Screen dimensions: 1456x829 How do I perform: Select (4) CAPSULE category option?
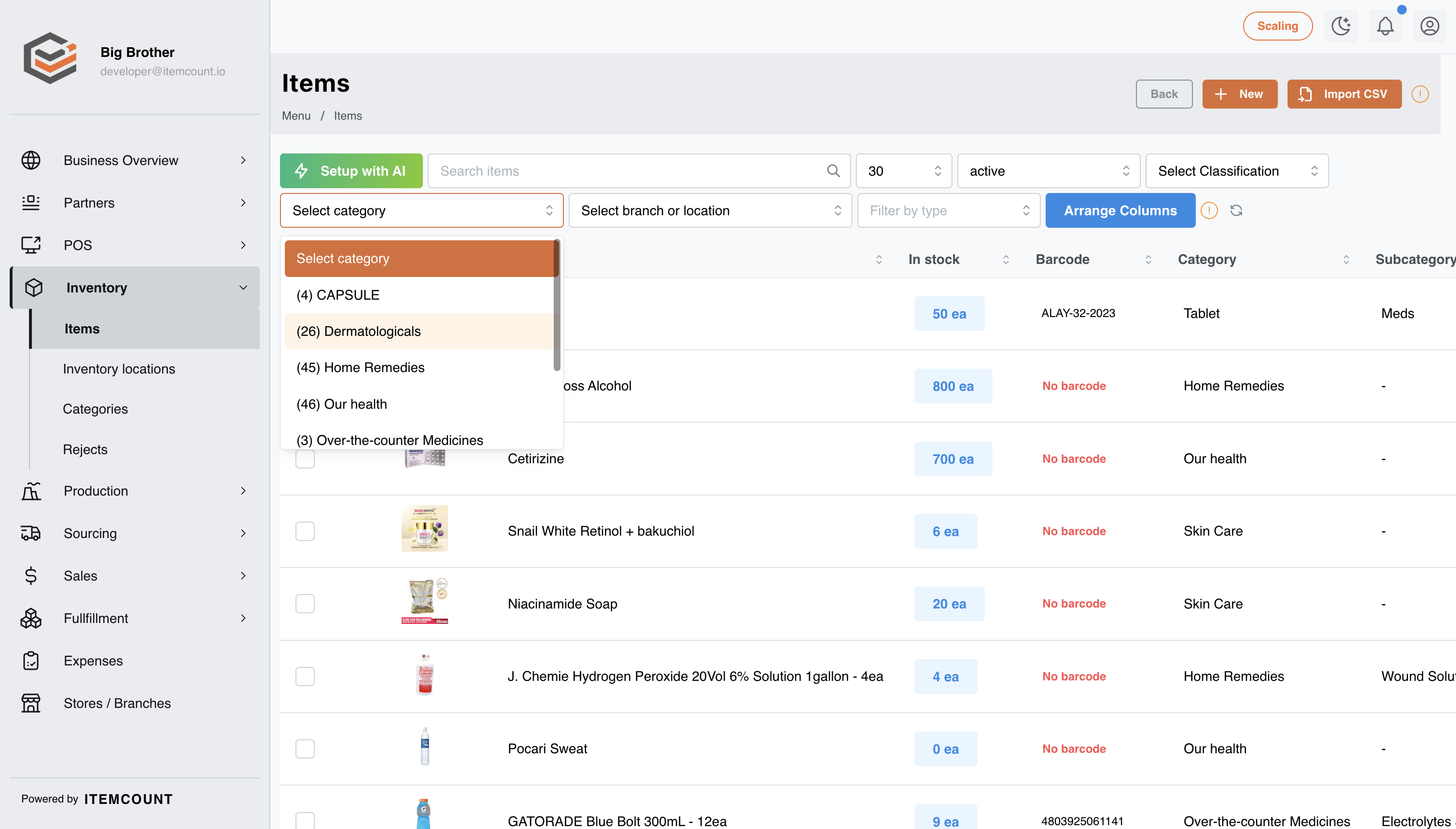pyautogui.click(x=419, y=295)
